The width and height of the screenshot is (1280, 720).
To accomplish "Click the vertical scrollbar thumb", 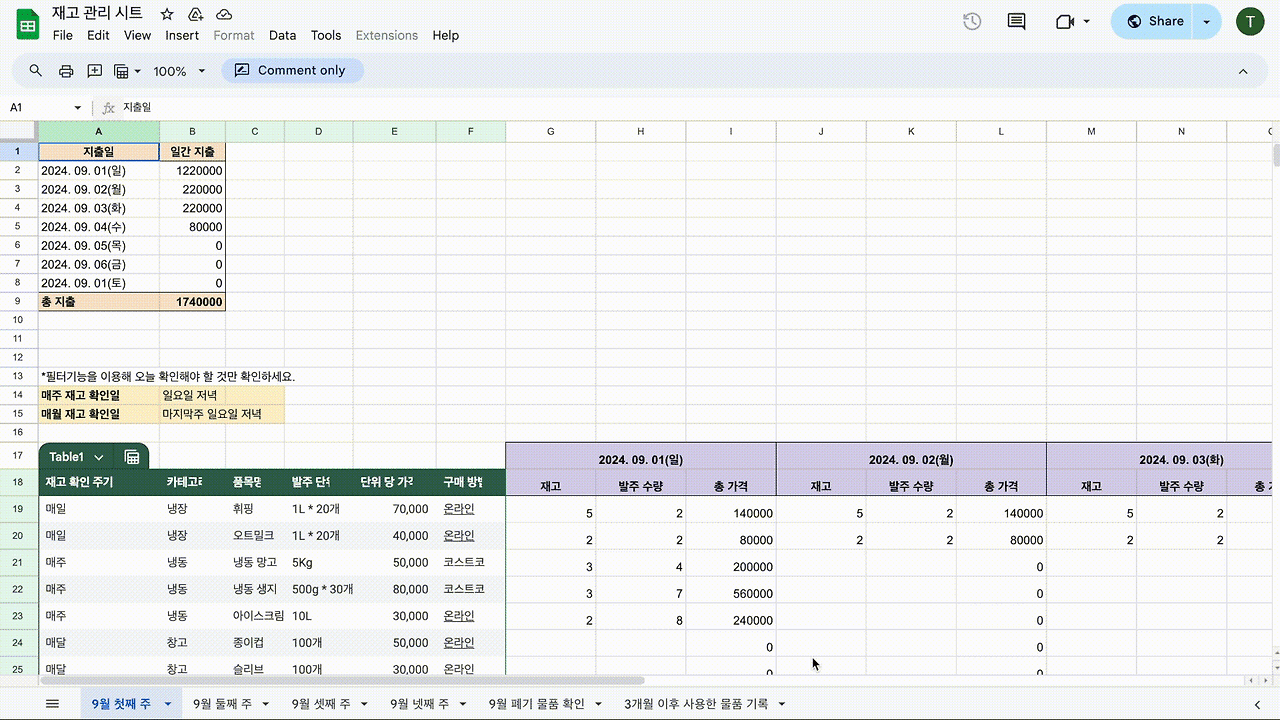I will pyautogui.click(x=1276, y=155).
